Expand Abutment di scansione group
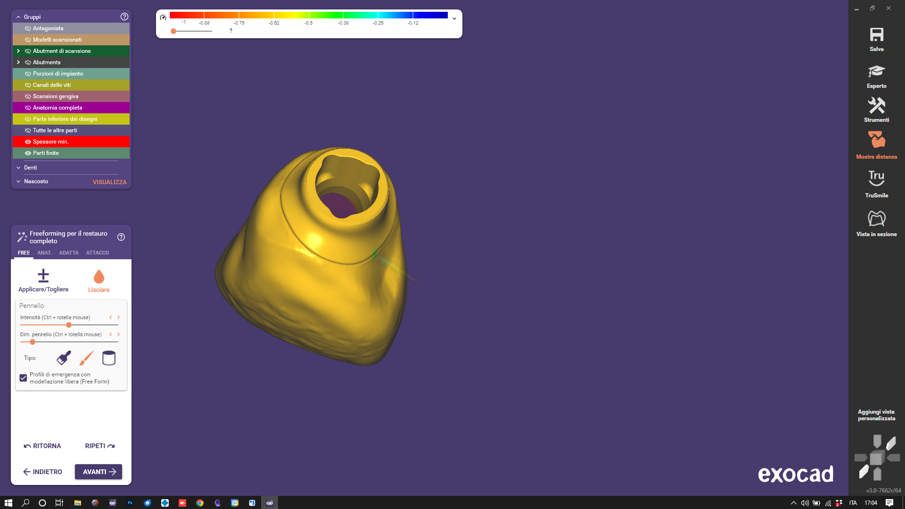905x509 pixels. pyautogui.click(x=18, y=51)
